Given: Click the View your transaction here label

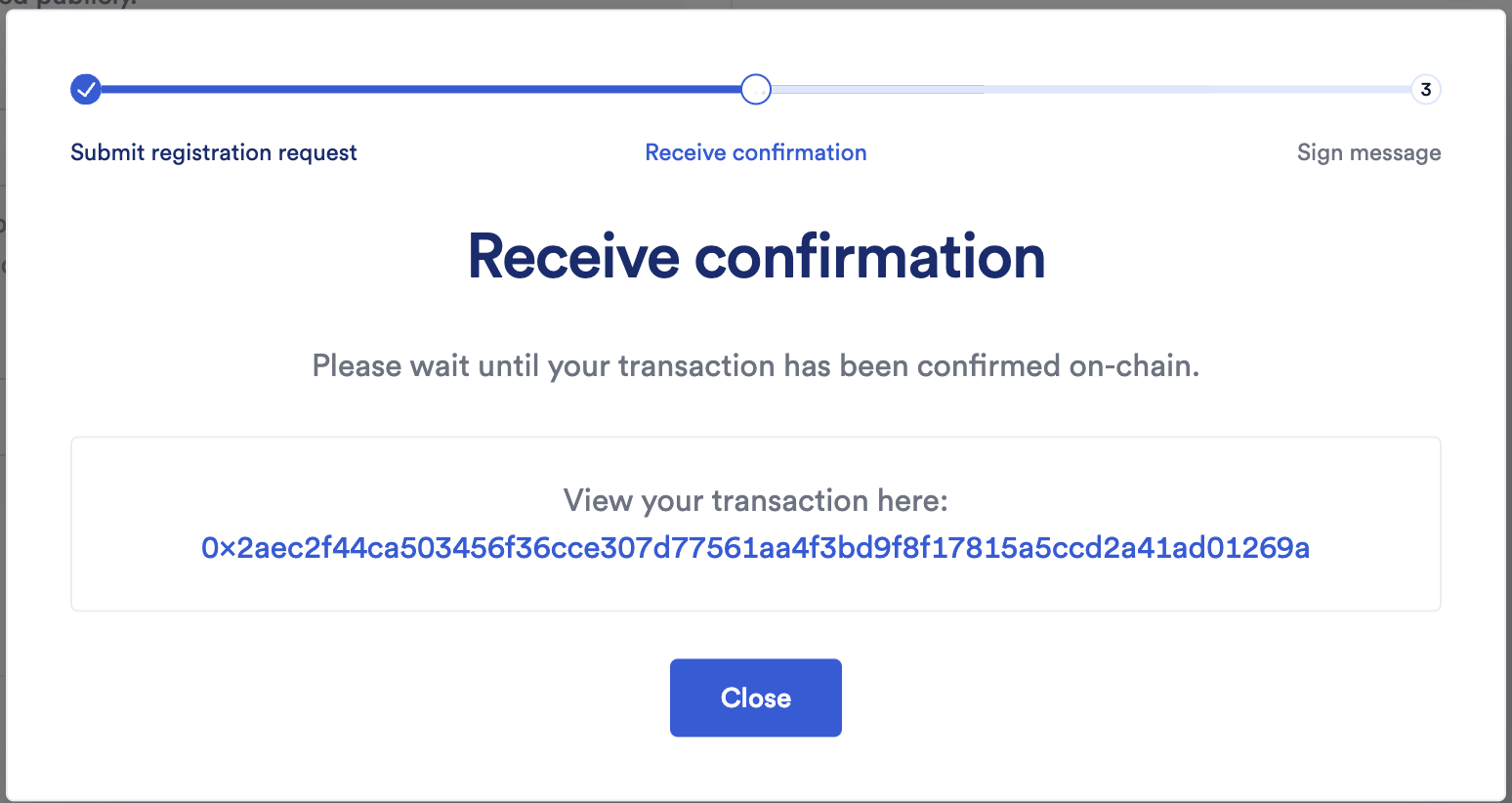Looking at the screenshot, I should coord(756,500).
